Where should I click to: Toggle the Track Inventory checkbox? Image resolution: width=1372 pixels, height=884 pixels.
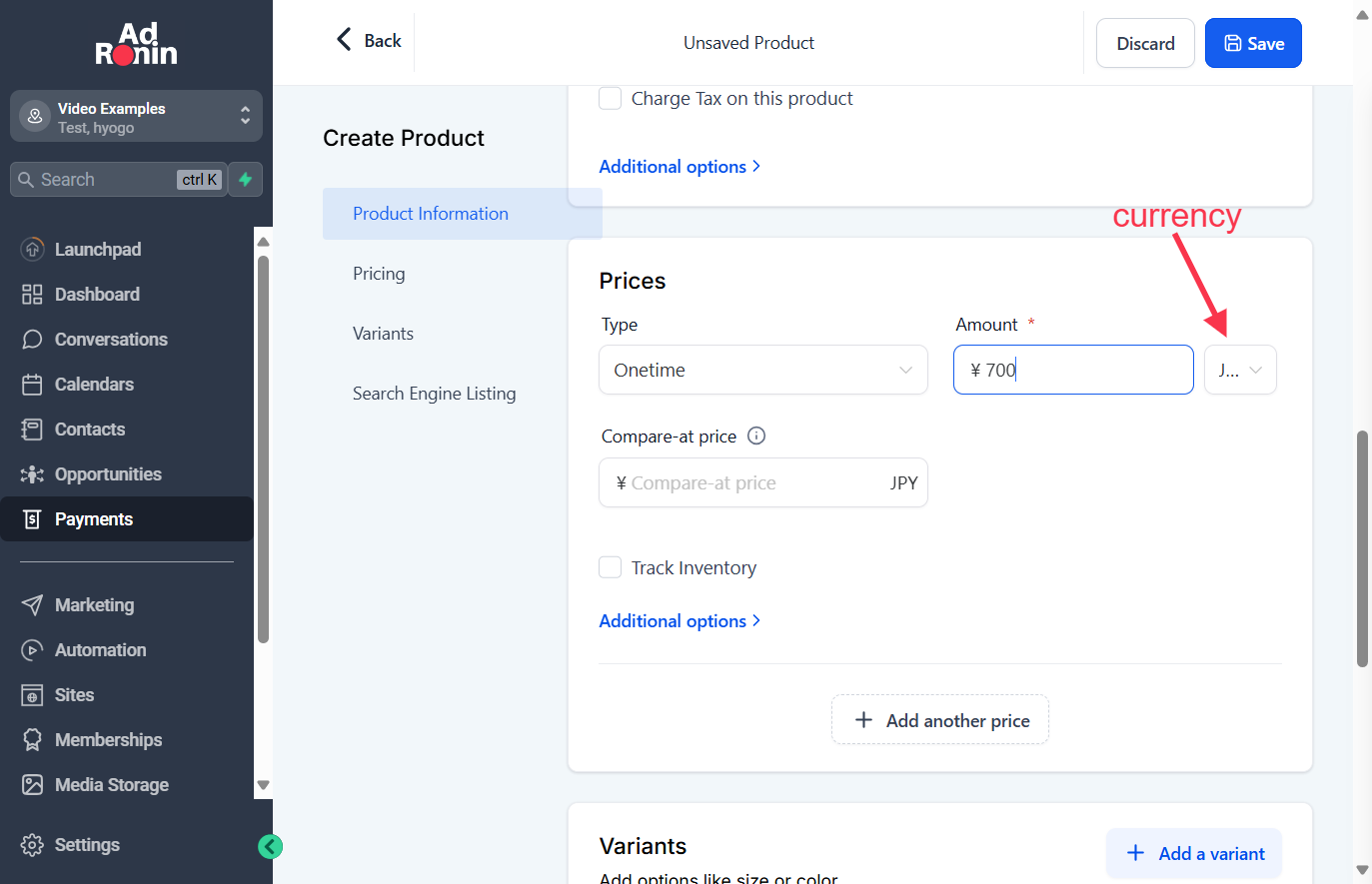(610, 567)
